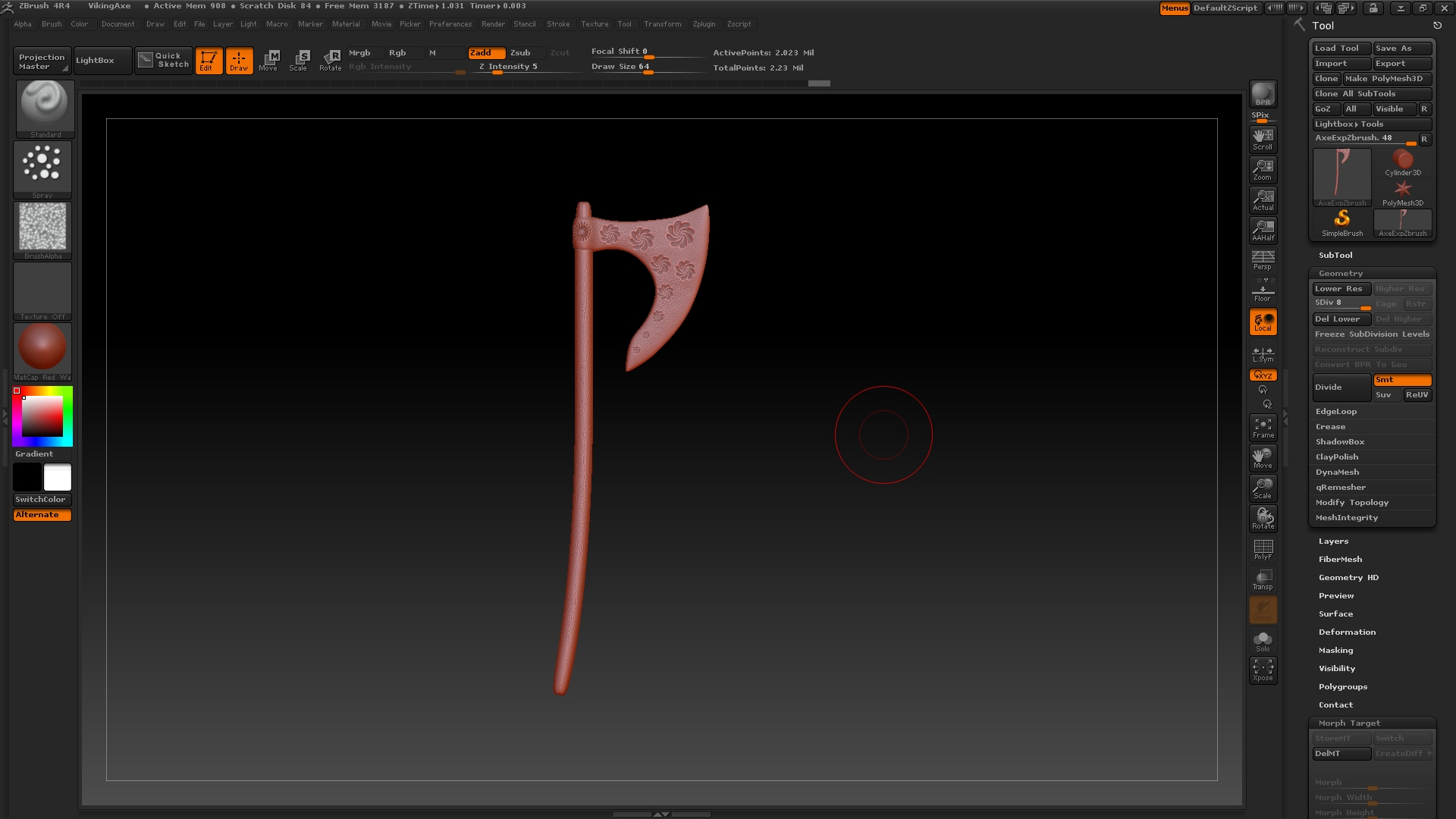Expand the DynaMesh section
This screenshot has height=819, width=1456.
1337,472
